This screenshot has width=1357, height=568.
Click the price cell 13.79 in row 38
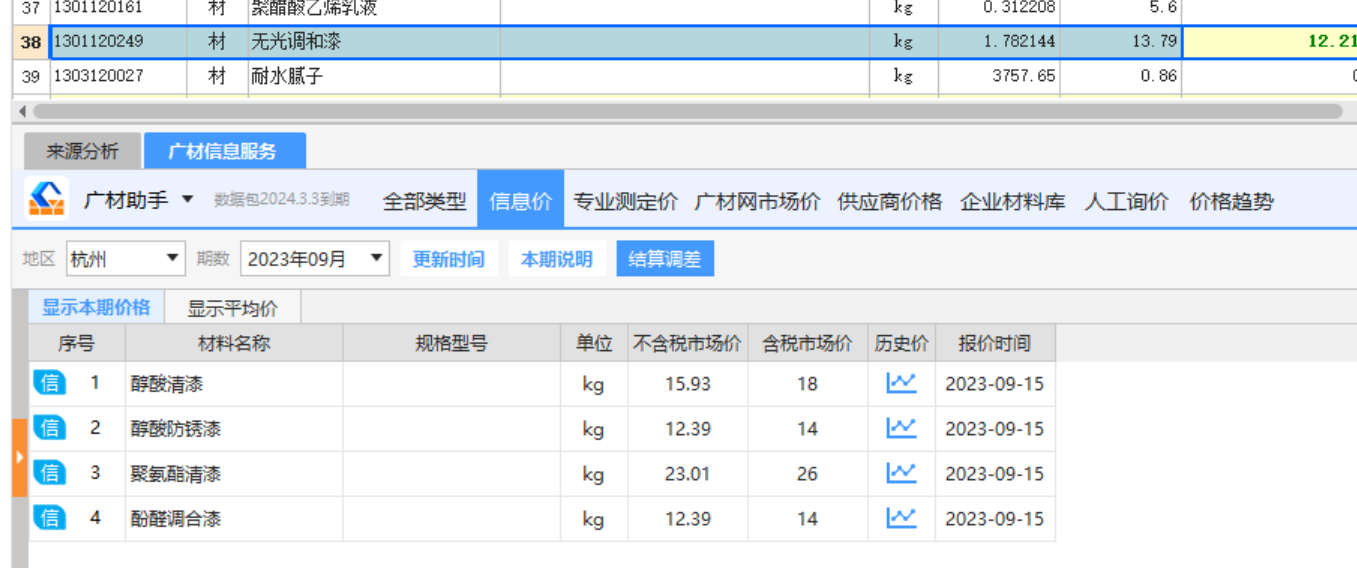click(1120, 42)
